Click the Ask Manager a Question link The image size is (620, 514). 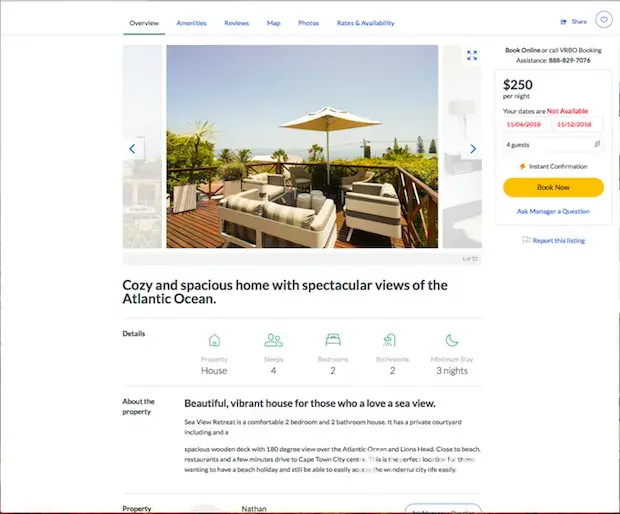point(553,211)
